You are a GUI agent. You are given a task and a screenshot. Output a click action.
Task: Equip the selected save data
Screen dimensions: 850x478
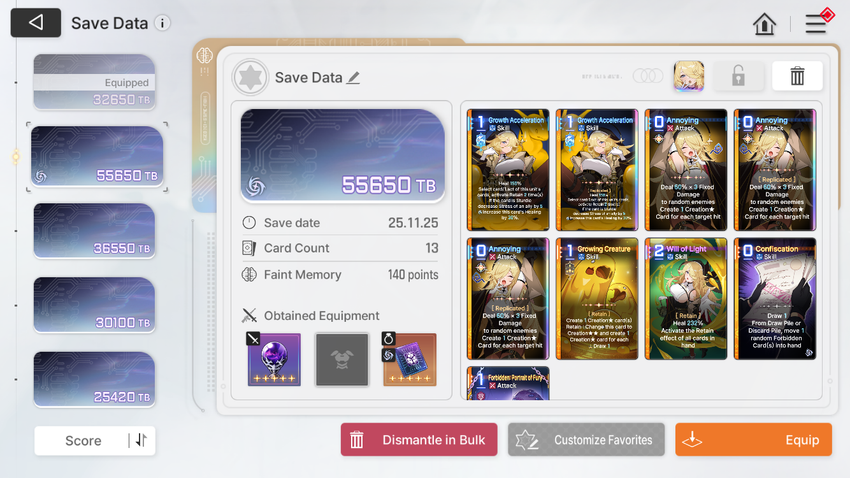[x=754, y=440]
